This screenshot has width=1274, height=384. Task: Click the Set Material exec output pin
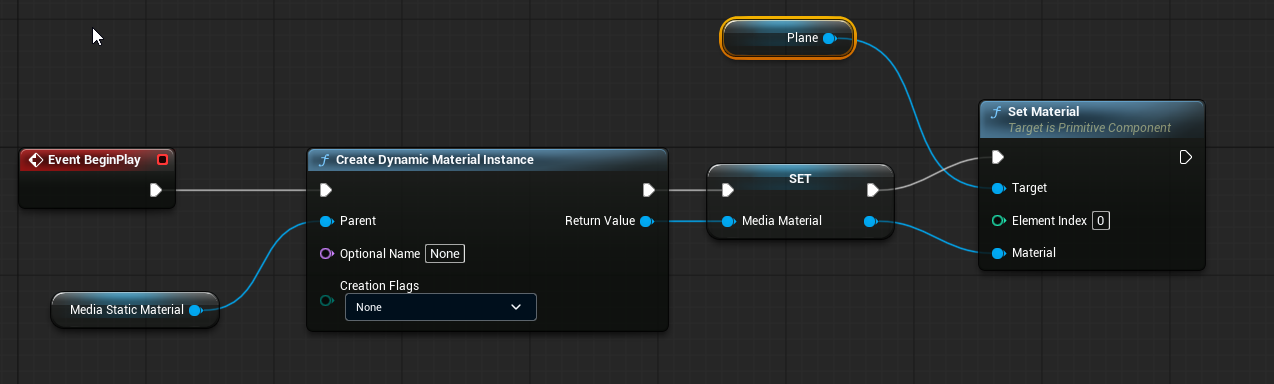point(1185,157)
